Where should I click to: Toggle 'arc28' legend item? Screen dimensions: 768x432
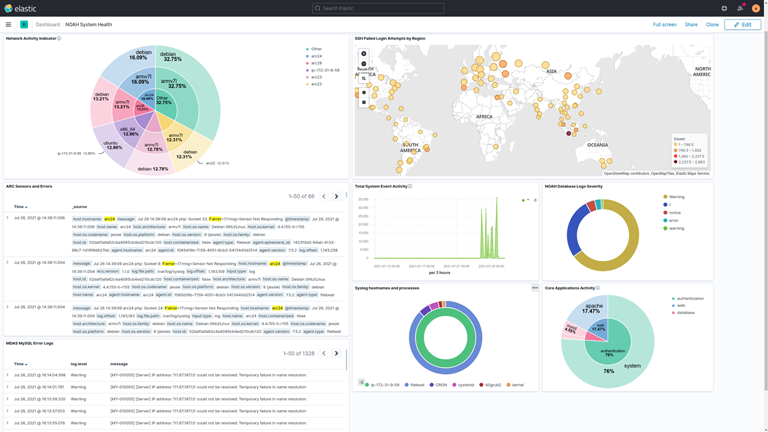(x=314, y=63)
